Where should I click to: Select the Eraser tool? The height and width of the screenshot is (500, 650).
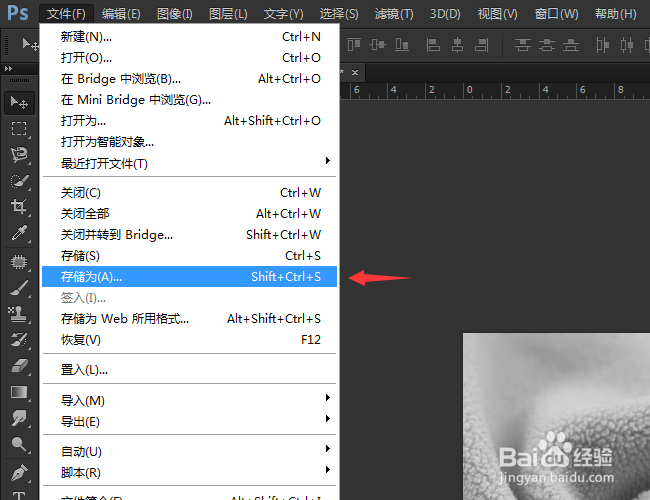19,366
